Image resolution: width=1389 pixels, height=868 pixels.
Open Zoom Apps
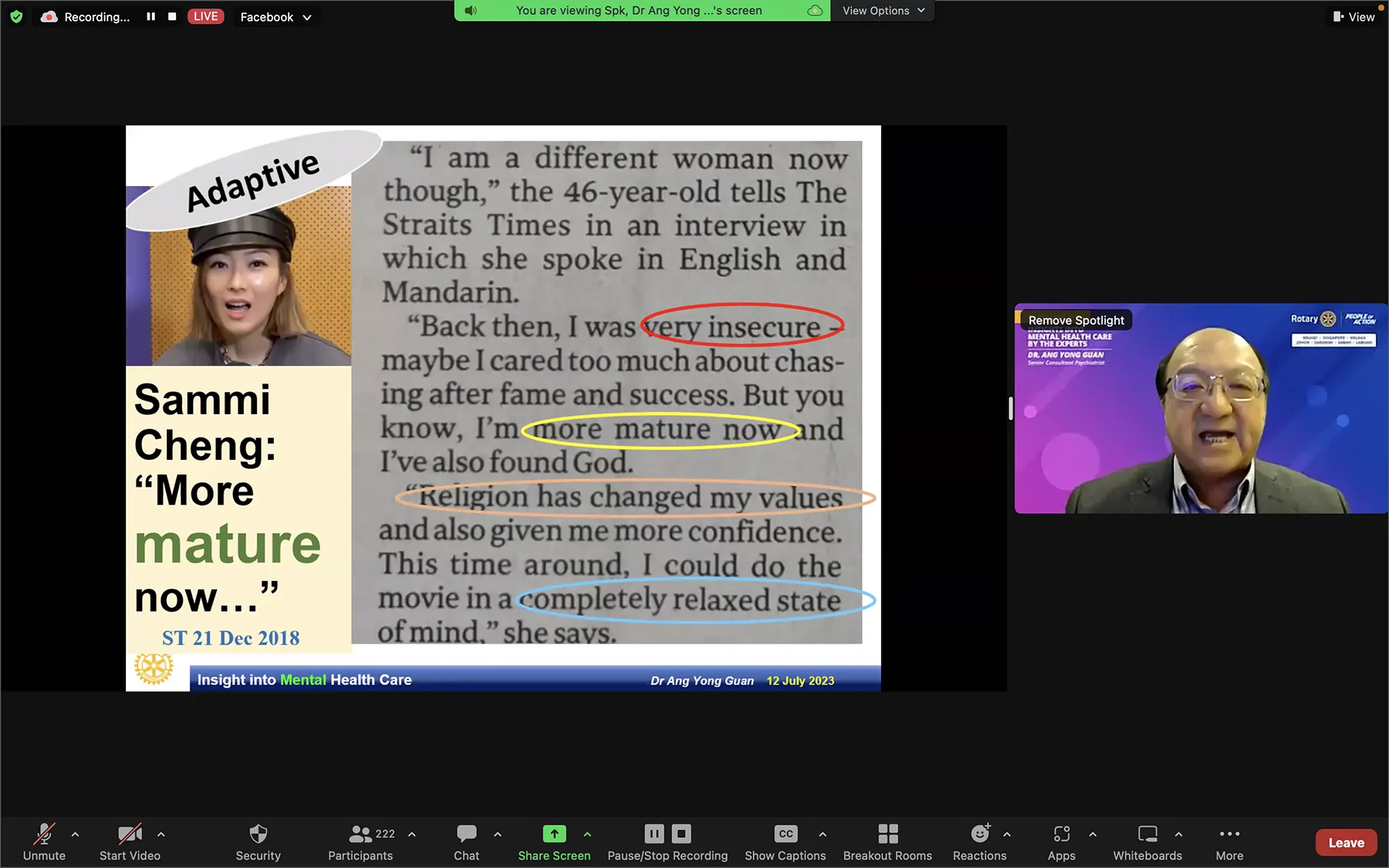tap(1061, 842)
